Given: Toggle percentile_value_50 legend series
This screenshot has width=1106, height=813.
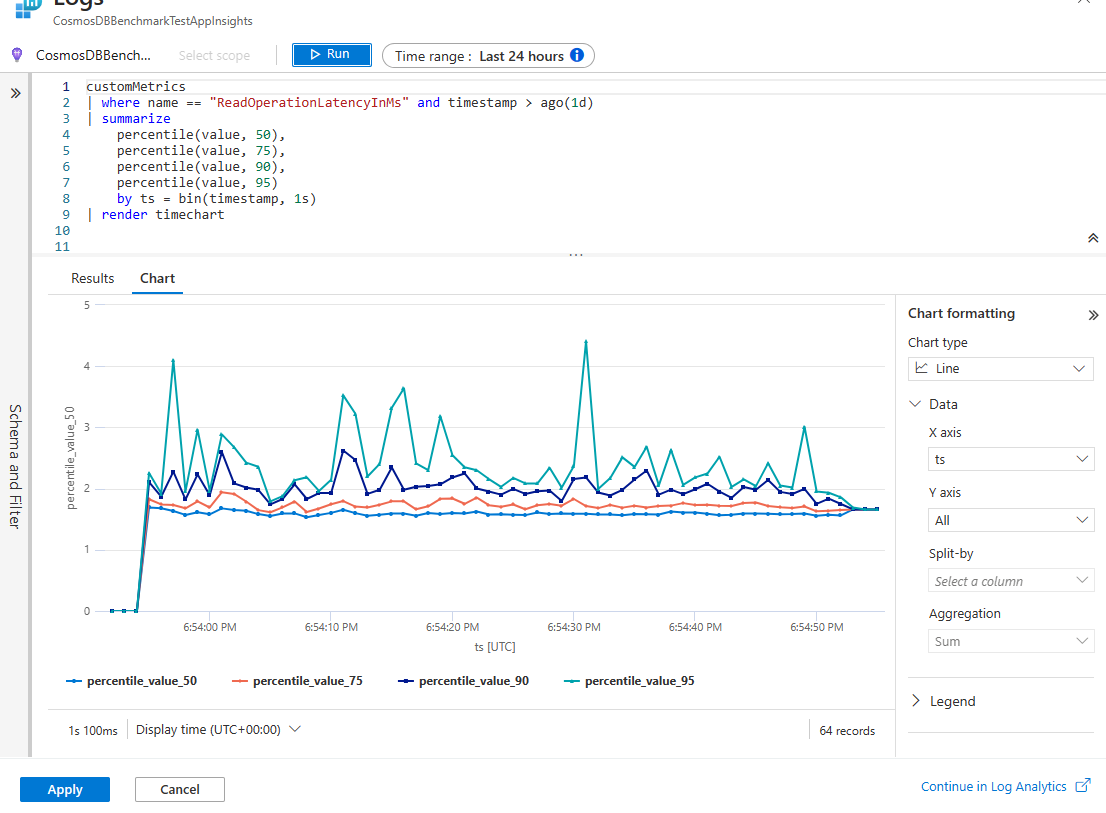Looking at the screenshot, I should point(132,681).
